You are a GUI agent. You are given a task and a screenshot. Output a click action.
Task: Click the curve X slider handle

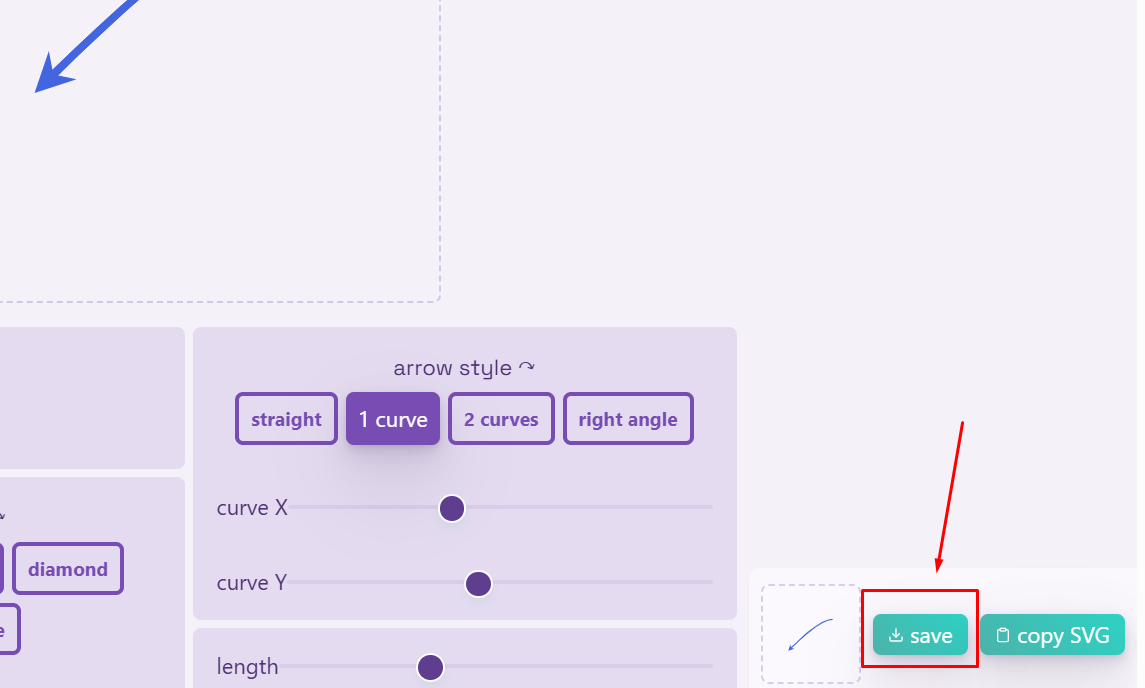[452, 508]
